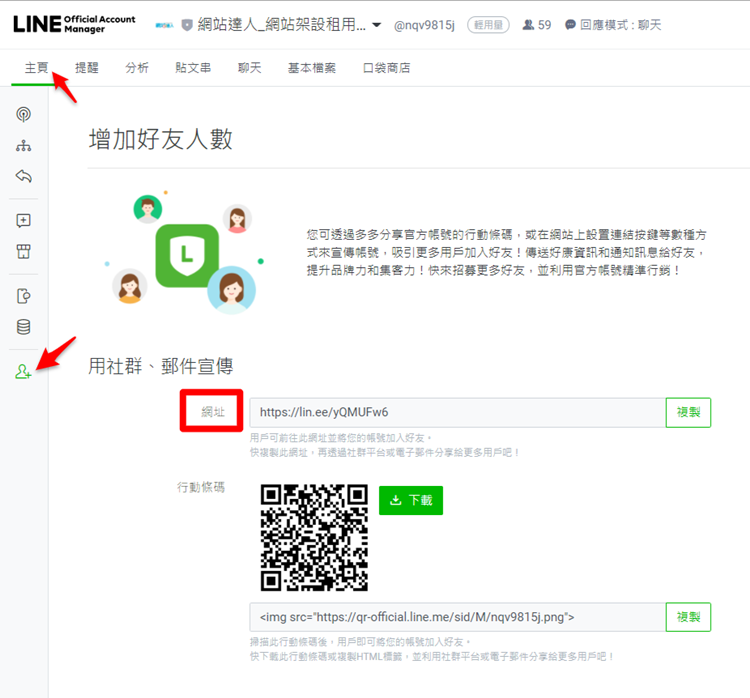Image resolution: width=750 pixels, height=698 pixels.
Task: Open the rich message plus icon
Action: (23, 221)
